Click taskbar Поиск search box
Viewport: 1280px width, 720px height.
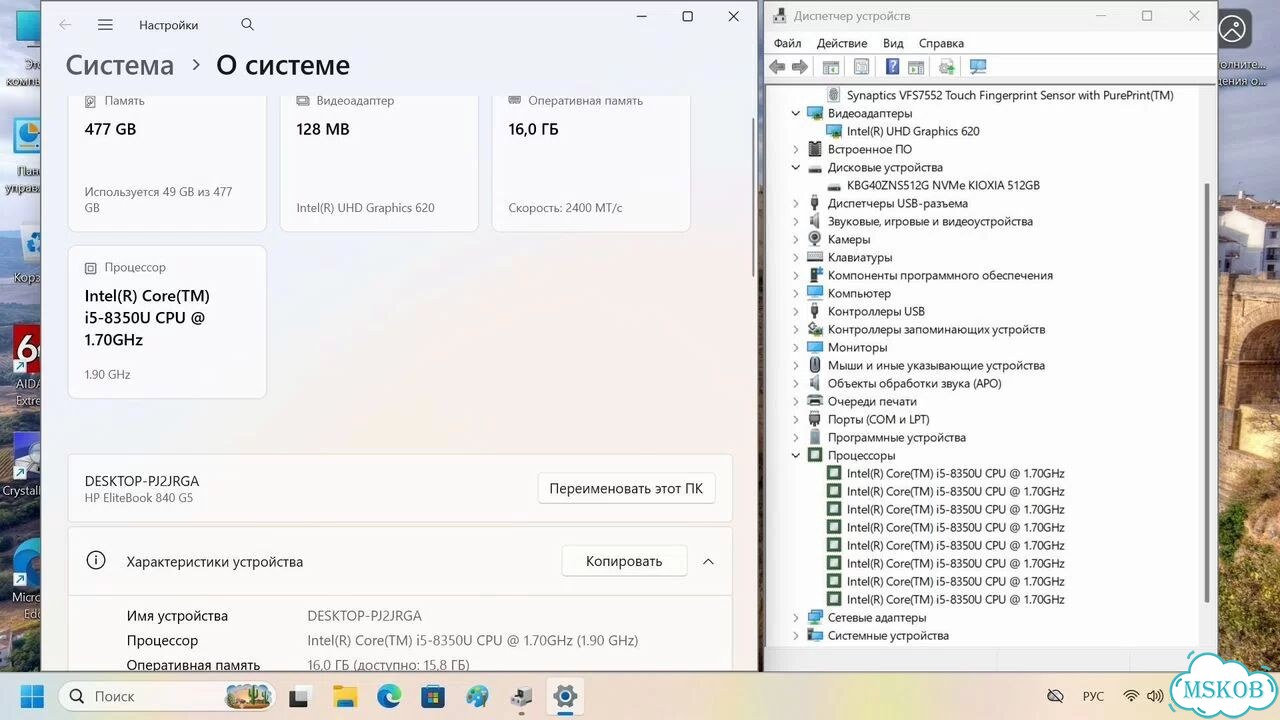click(x=165, y=696)
